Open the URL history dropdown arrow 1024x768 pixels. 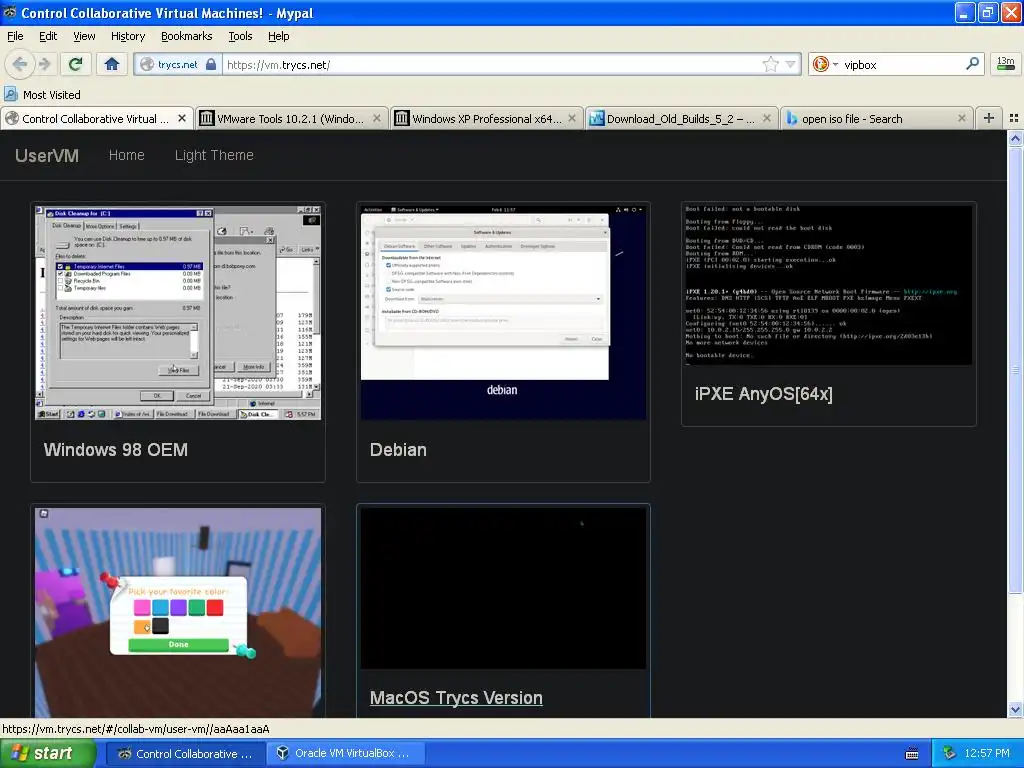(x=790, y=64)
